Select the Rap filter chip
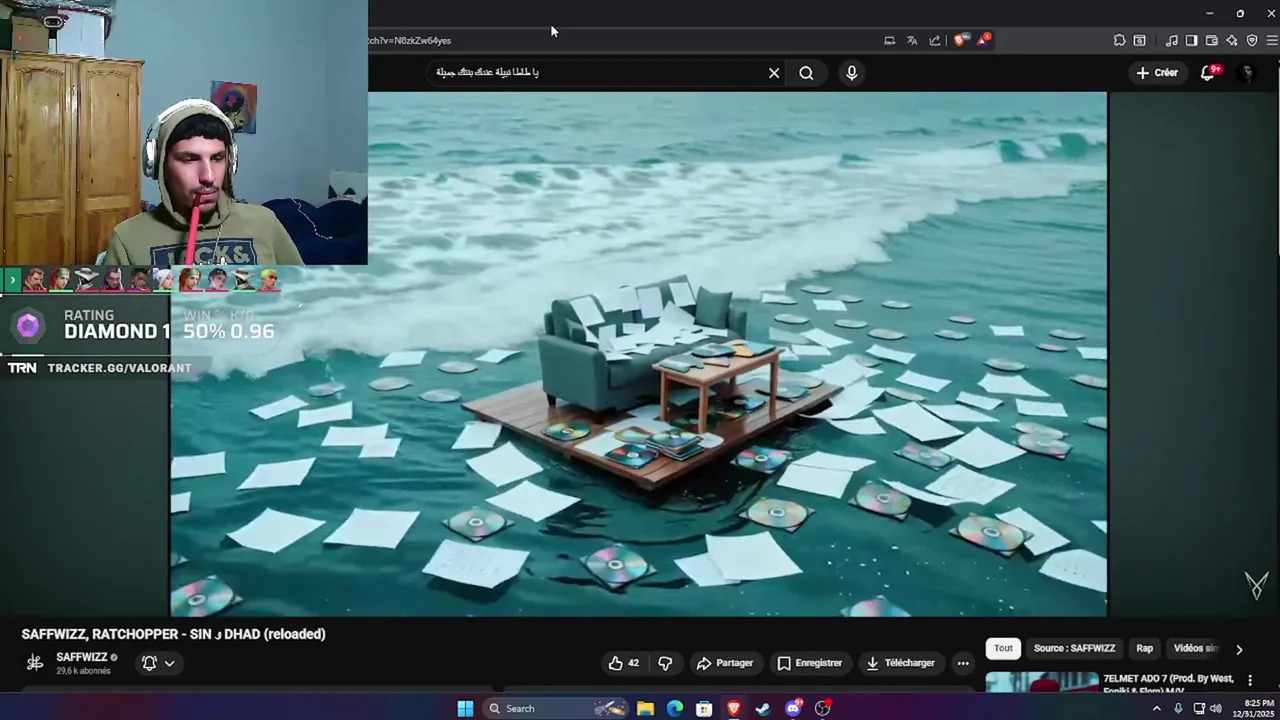 [1144, 648]
